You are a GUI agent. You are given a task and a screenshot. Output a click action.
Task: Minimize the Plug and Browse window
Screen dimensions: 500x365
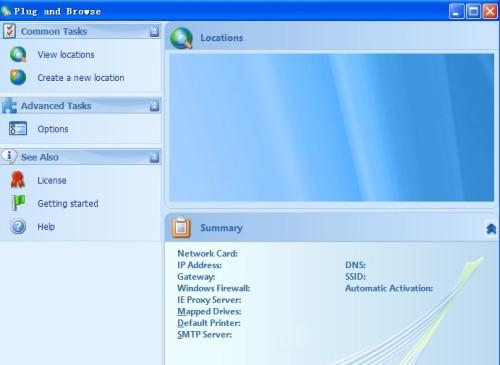456,11
